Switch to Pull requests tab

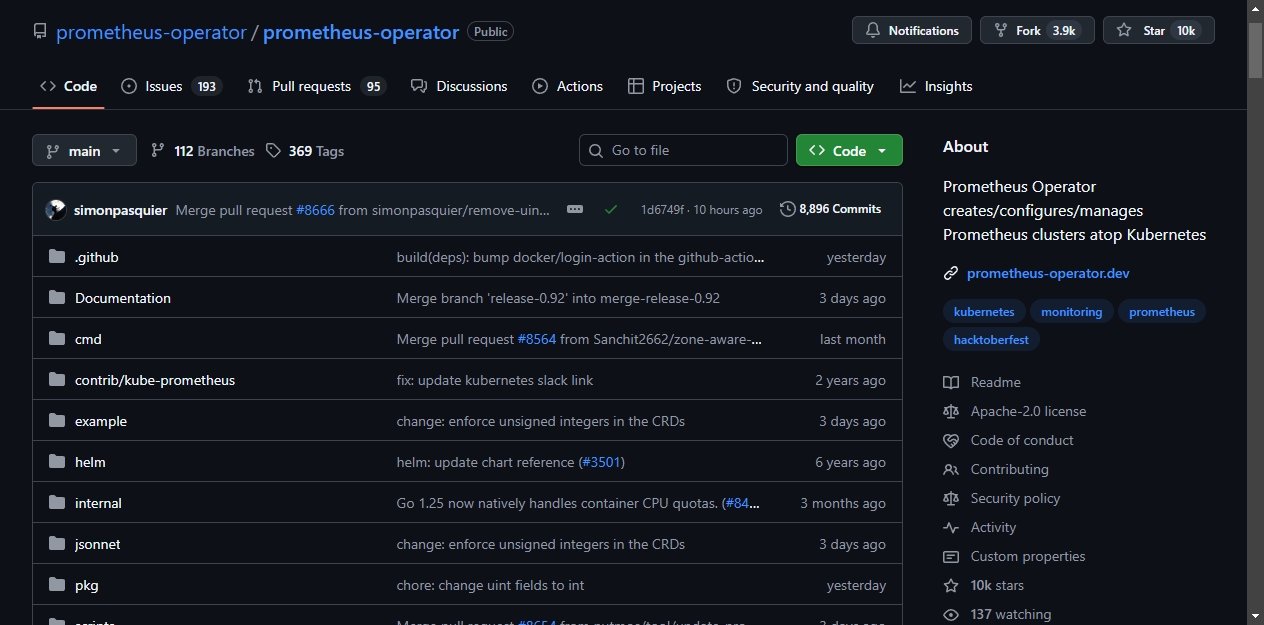pyautogui.click(x=316, y=86)
